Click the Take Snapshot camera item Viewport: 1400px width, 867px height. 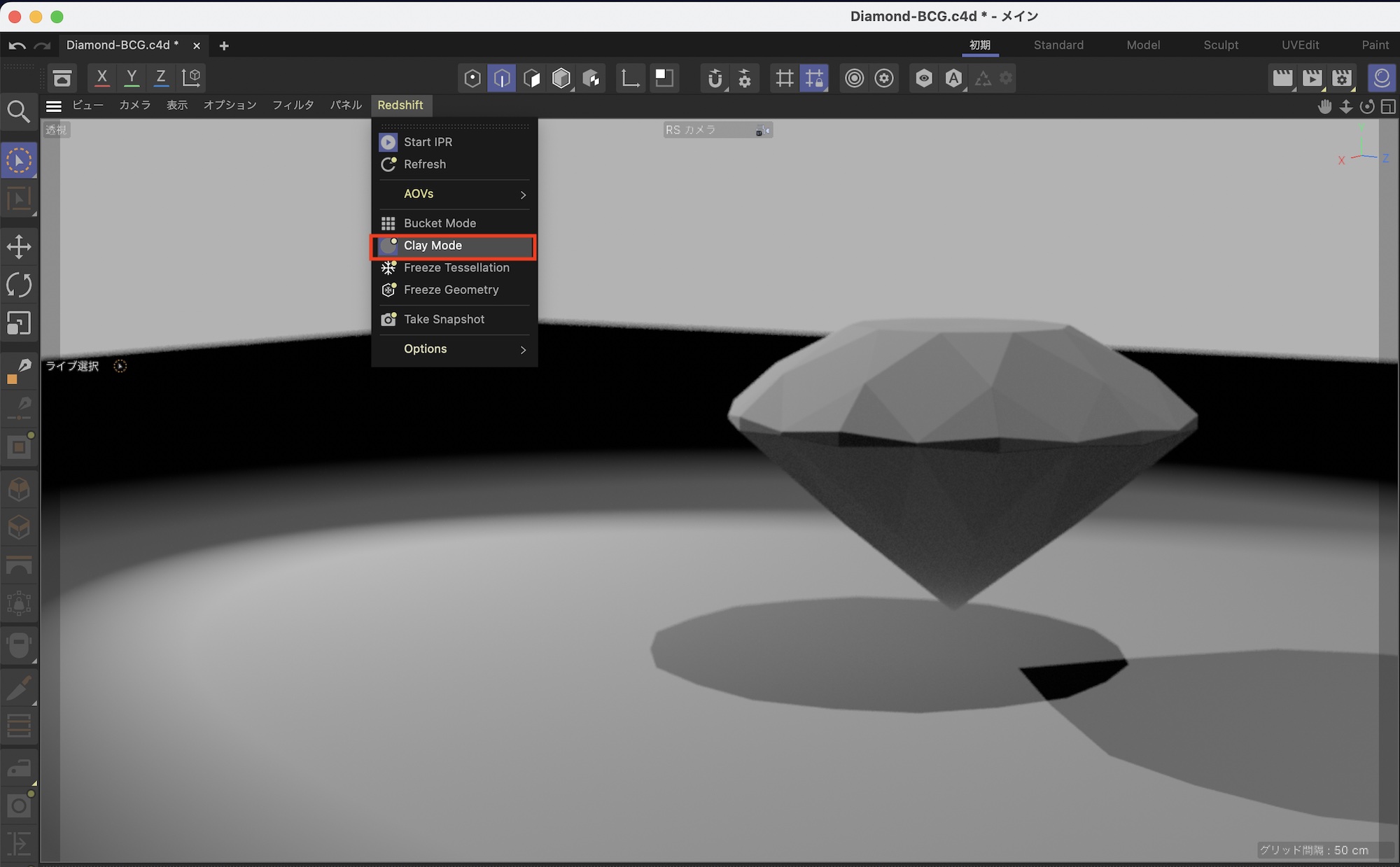click(x=444, y=319)
